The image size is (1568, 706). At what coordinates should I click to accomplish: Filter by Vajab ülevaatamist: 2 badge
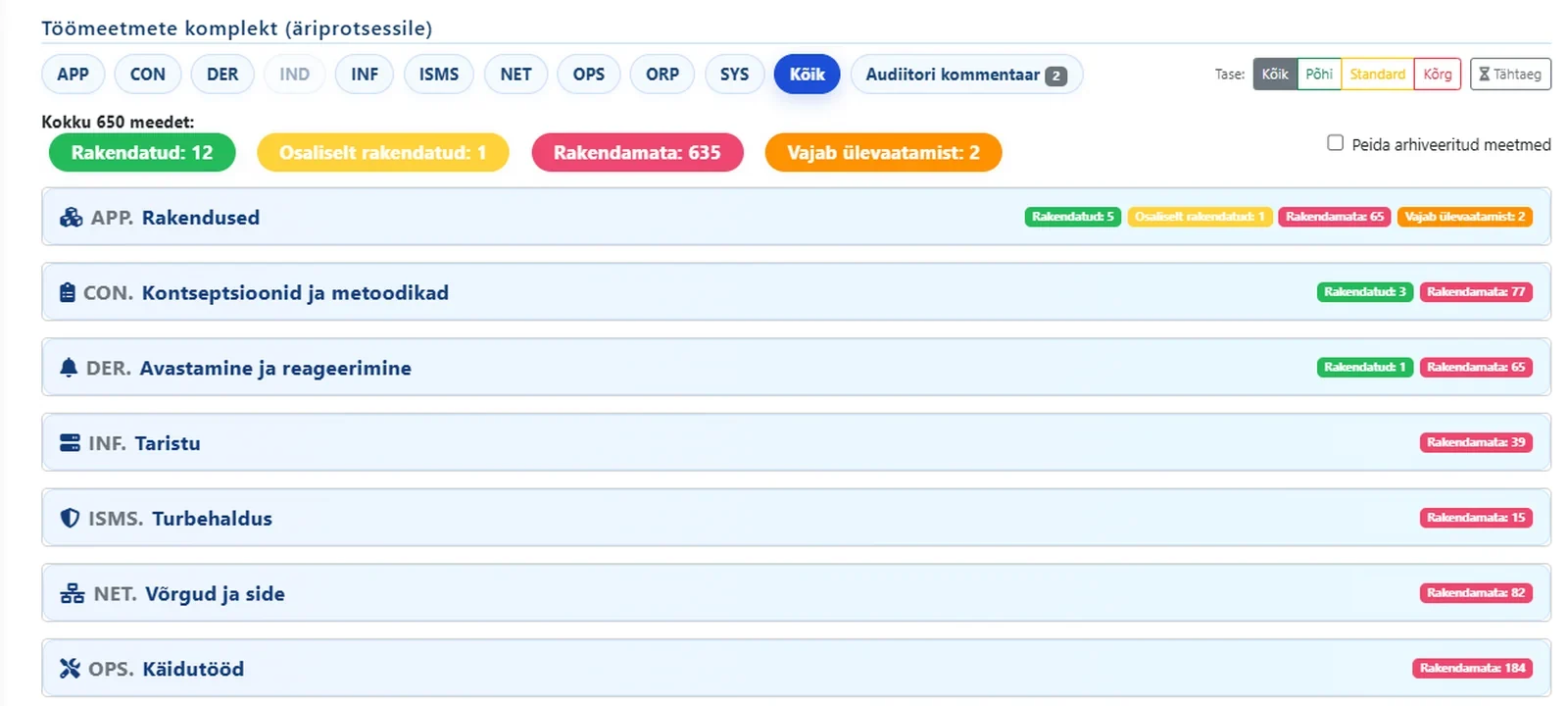(883, 152)
